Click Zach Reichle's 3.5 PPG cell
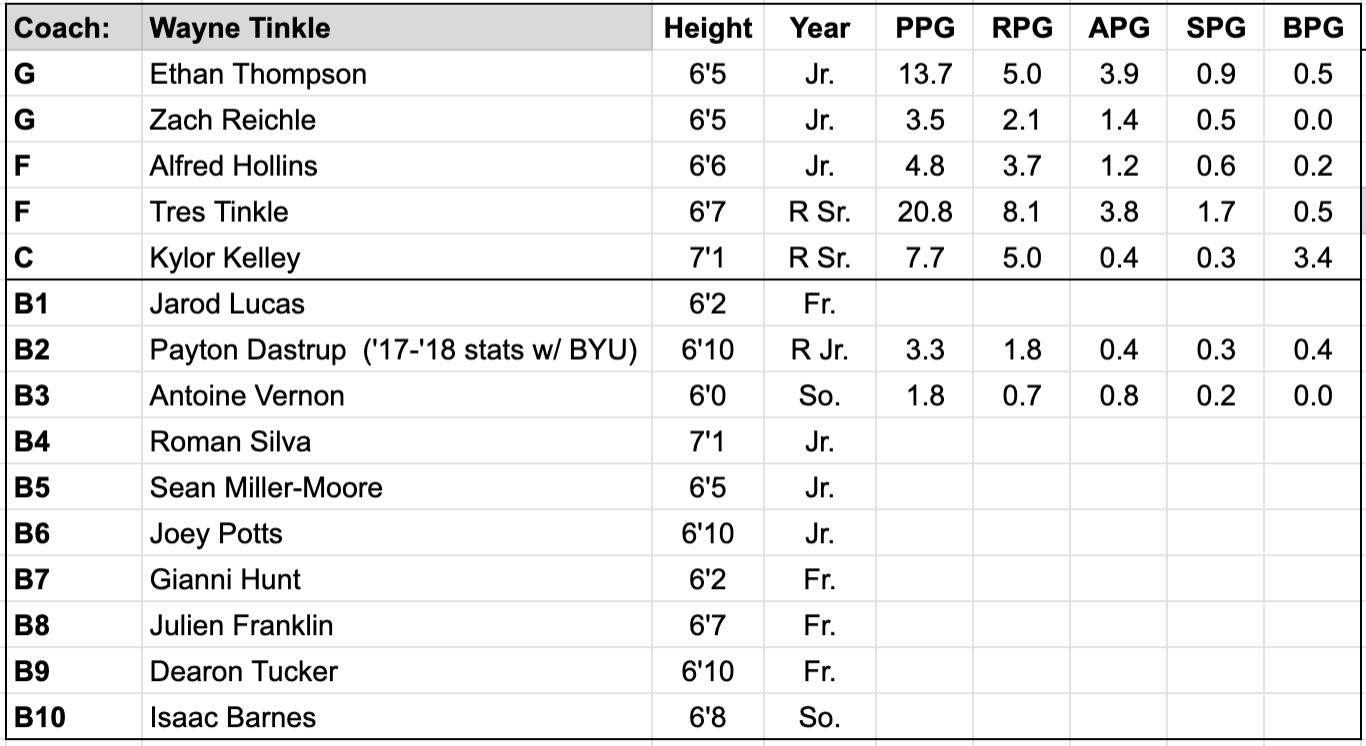This screenshot has height=746, width=1366. click(x=924, y=120)
